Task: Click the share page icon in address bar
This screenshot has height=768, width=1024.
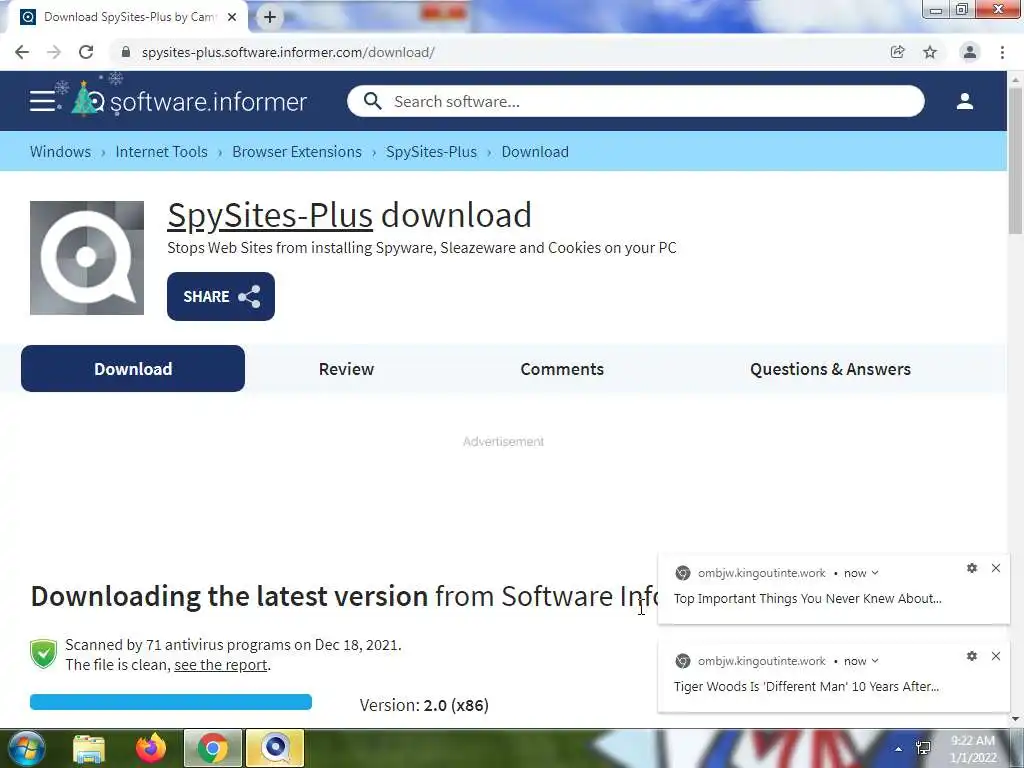Action: tap(898, 52)
